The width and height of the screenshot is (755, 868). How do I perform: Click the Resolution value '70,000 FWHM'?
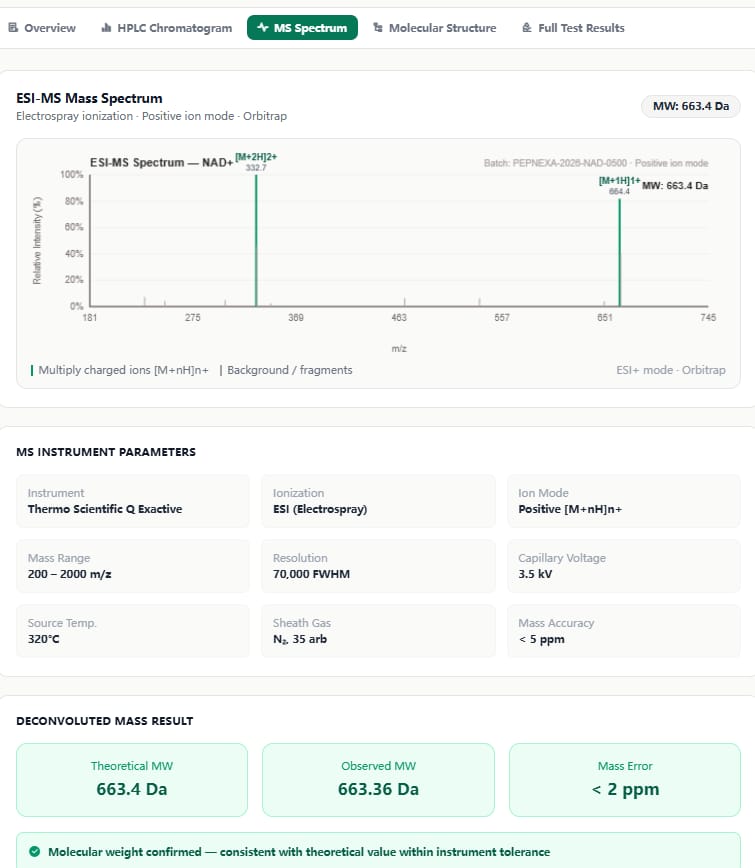pos(311,574)
